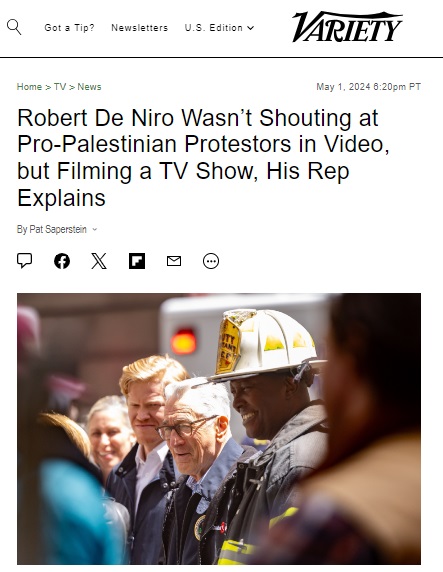This screenshot has height=572, width=443.
Task: Follow the News breadcrumb link
Action: click(x=89, y=87)
